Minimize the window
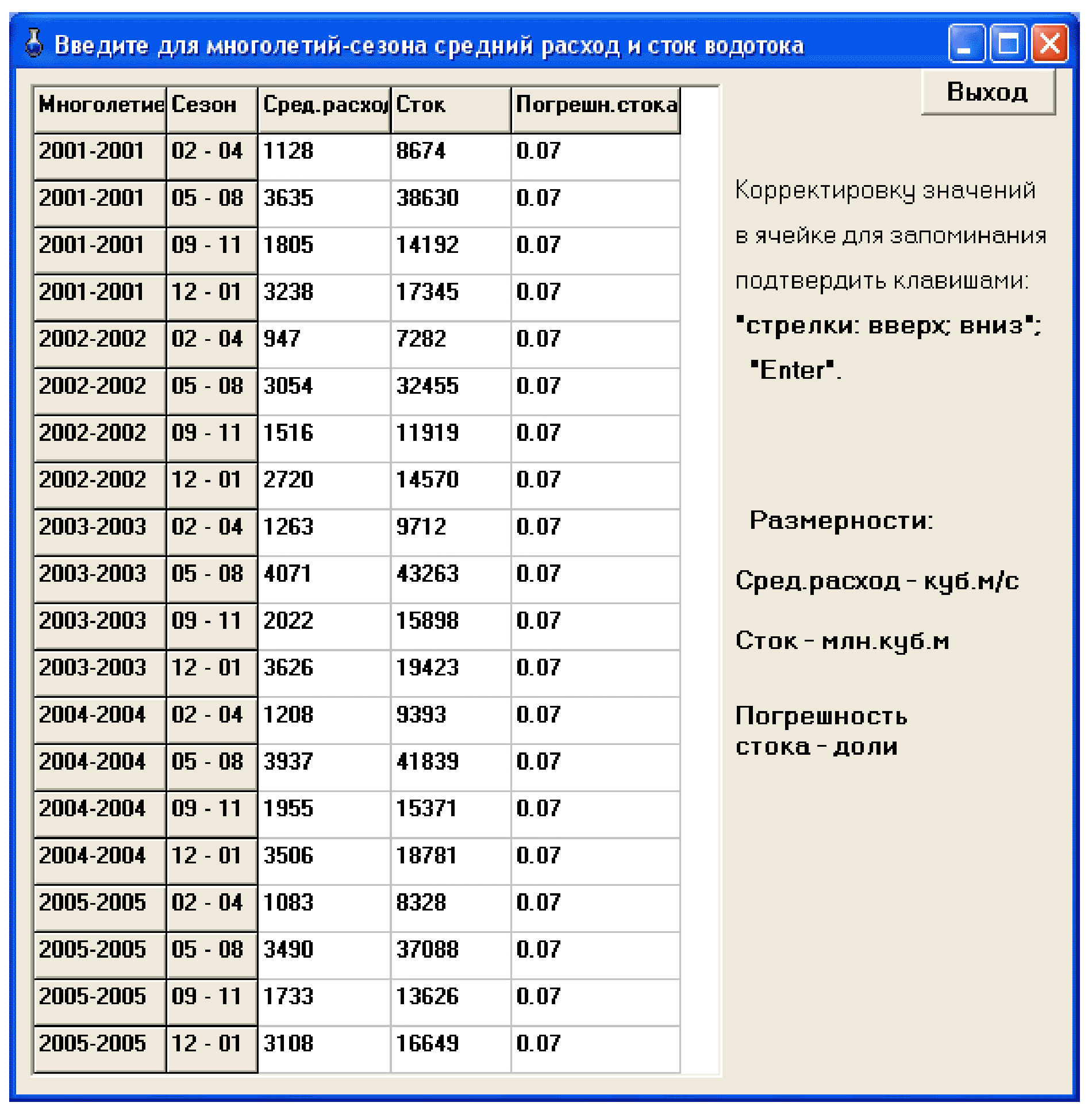Image resolution: width=1092 pixels, height=1114 pixels. pos(966,43)
